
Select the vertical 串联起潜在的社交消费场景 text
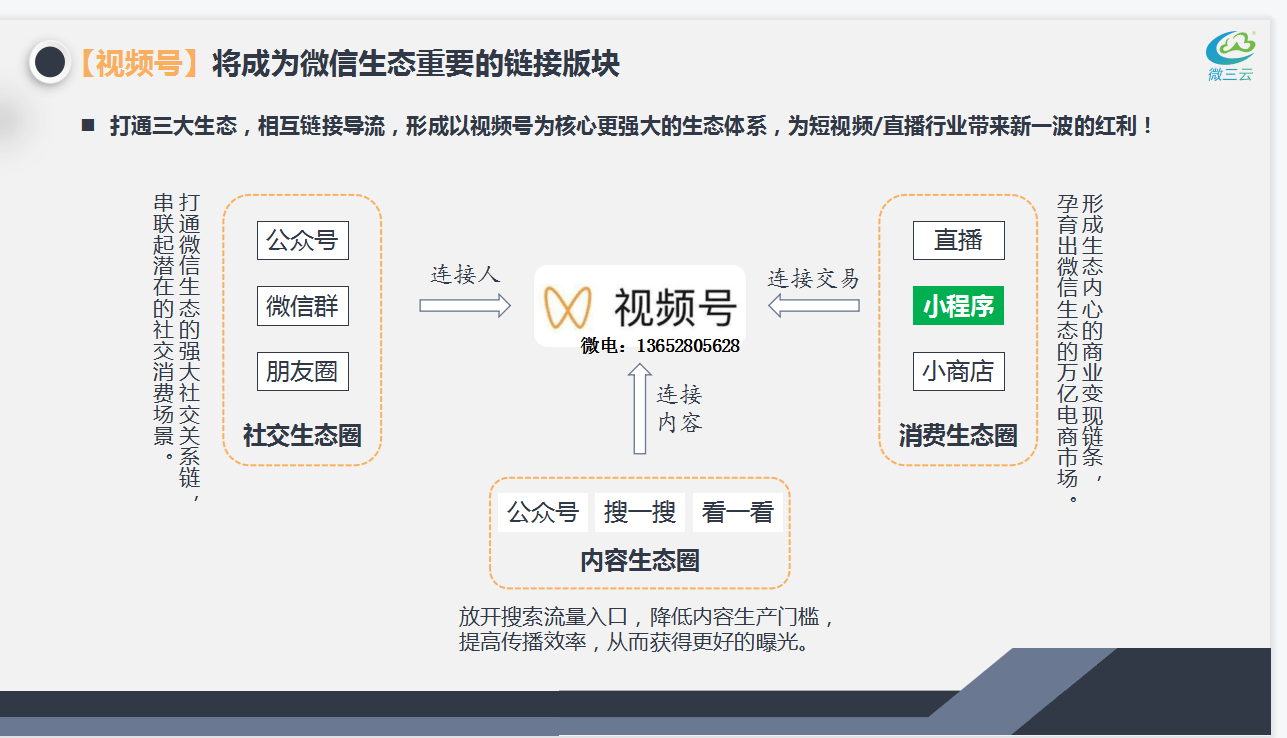click(164, 328)
